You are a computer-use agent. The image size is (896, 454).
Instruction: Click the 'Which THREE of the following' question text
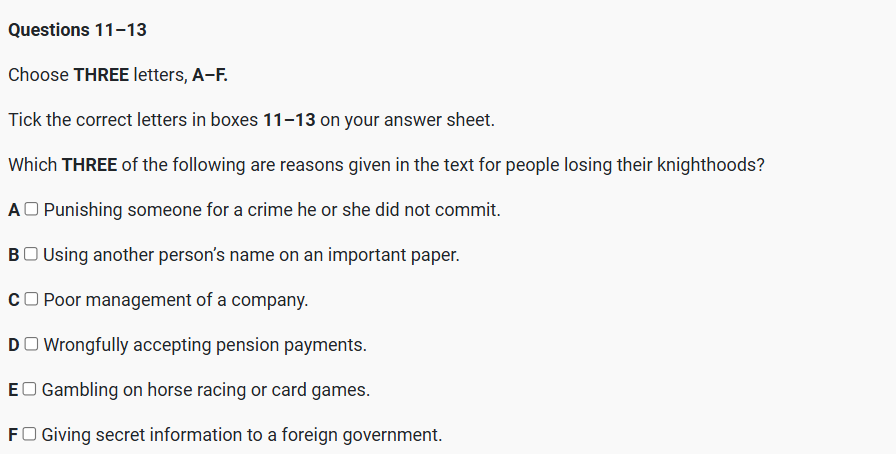[386, 165]
